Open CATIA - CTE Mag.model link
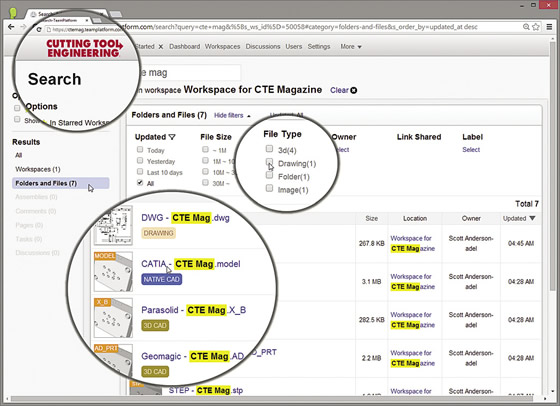Image resolution: width=560 pixels, height=406 pixels. (x=191, y=264)
